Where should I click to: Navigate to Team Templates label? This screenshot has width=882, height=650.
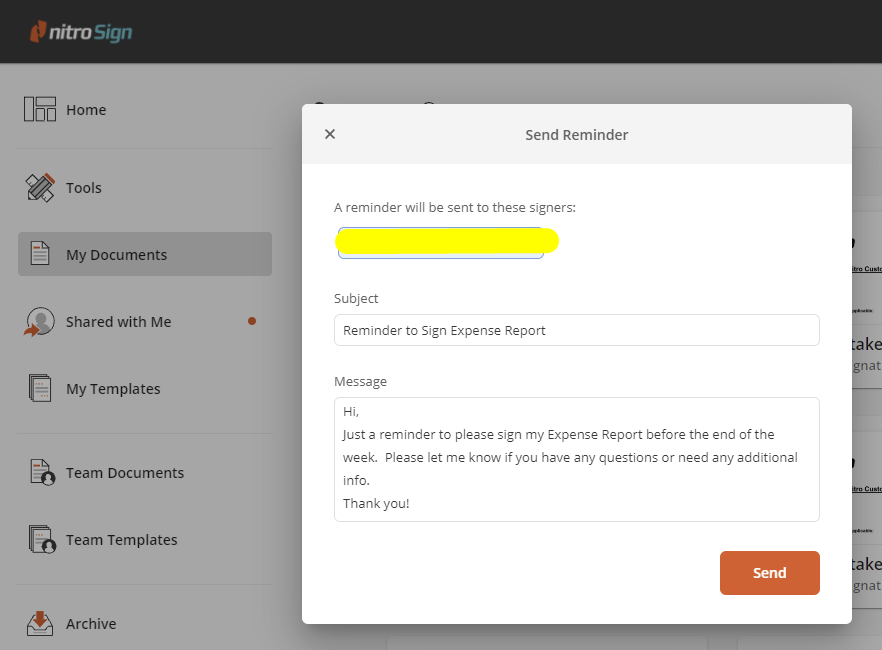[121, 540]
